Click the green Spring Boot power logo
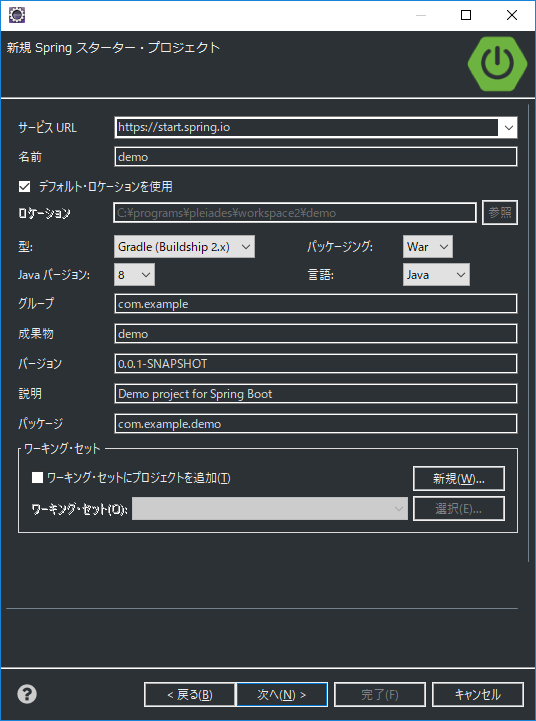536x721 pixels. 497,63
